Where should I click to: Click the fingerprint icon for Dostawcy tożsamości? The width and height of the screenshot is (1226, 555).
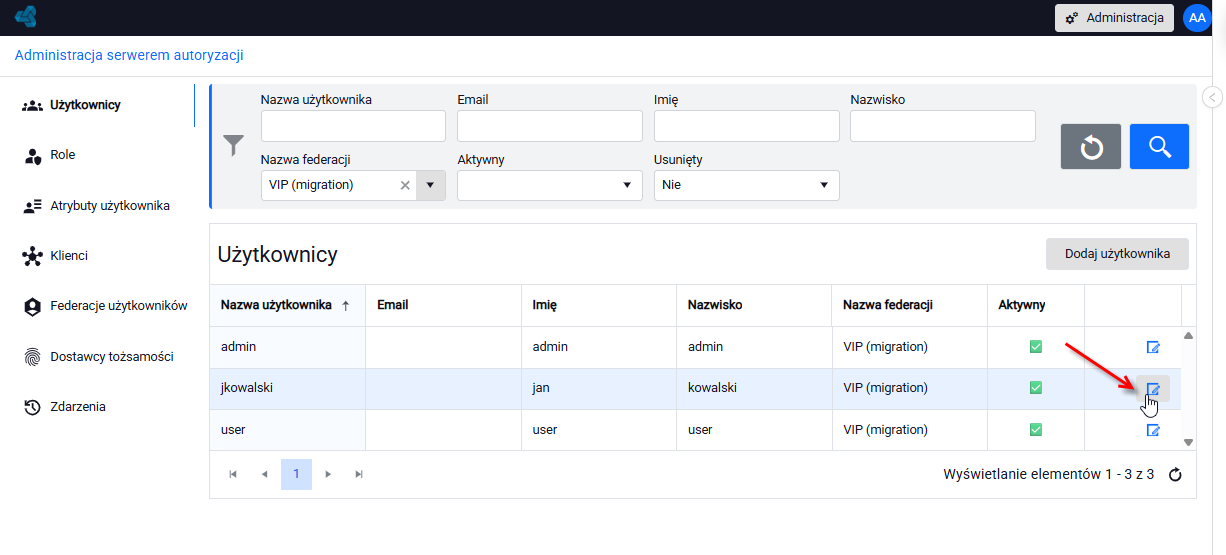(x=31, y=357)
